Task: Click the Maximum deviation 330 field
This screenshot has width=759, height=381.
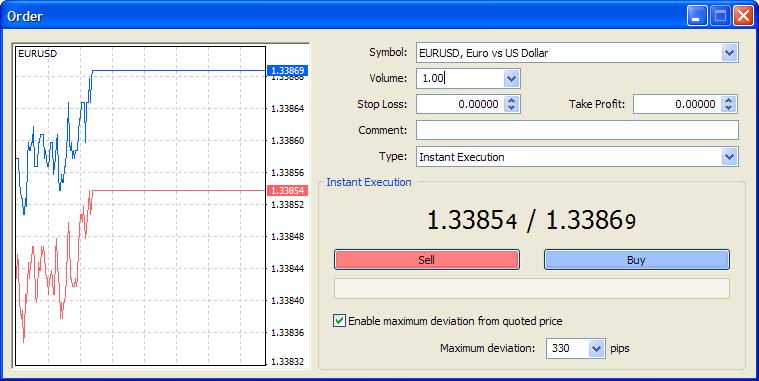Action: pyautogui.click(x=568, y=348)
